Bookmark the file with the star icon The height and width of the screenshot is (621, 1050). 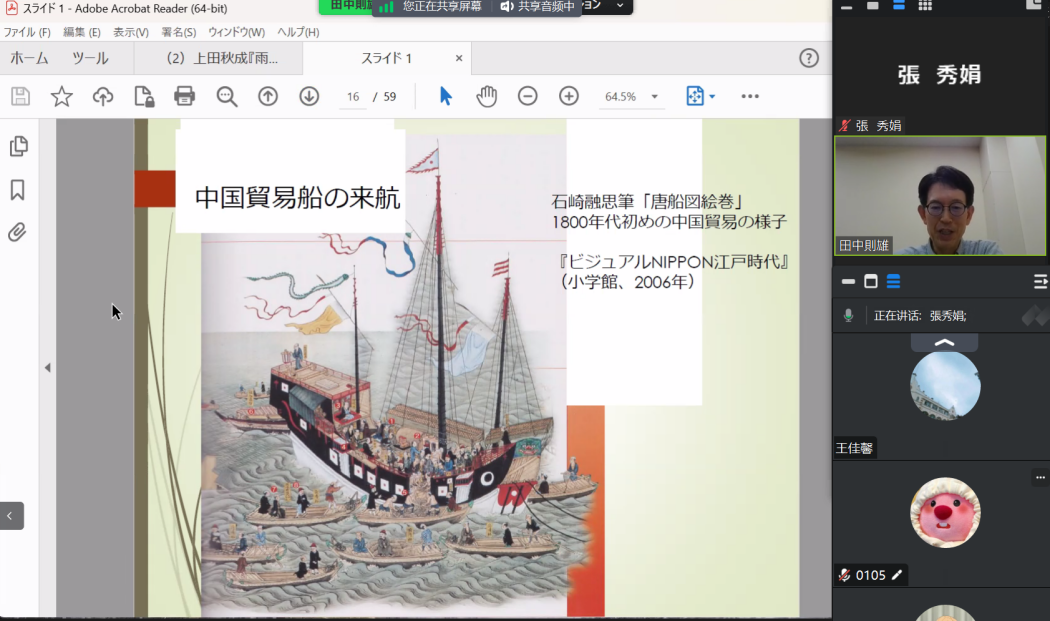click(62, 96)
